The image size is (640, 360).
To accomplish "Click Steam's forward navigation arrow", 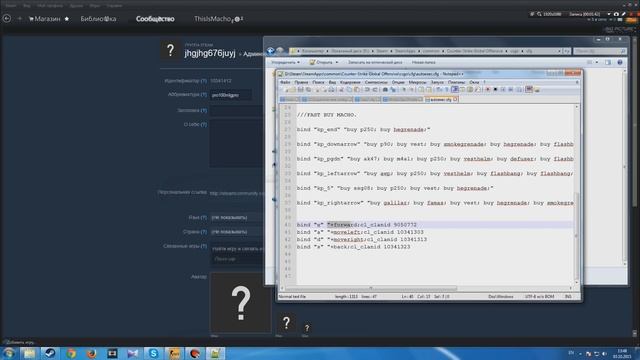I will pyautogui.click(x=19, y=18).
